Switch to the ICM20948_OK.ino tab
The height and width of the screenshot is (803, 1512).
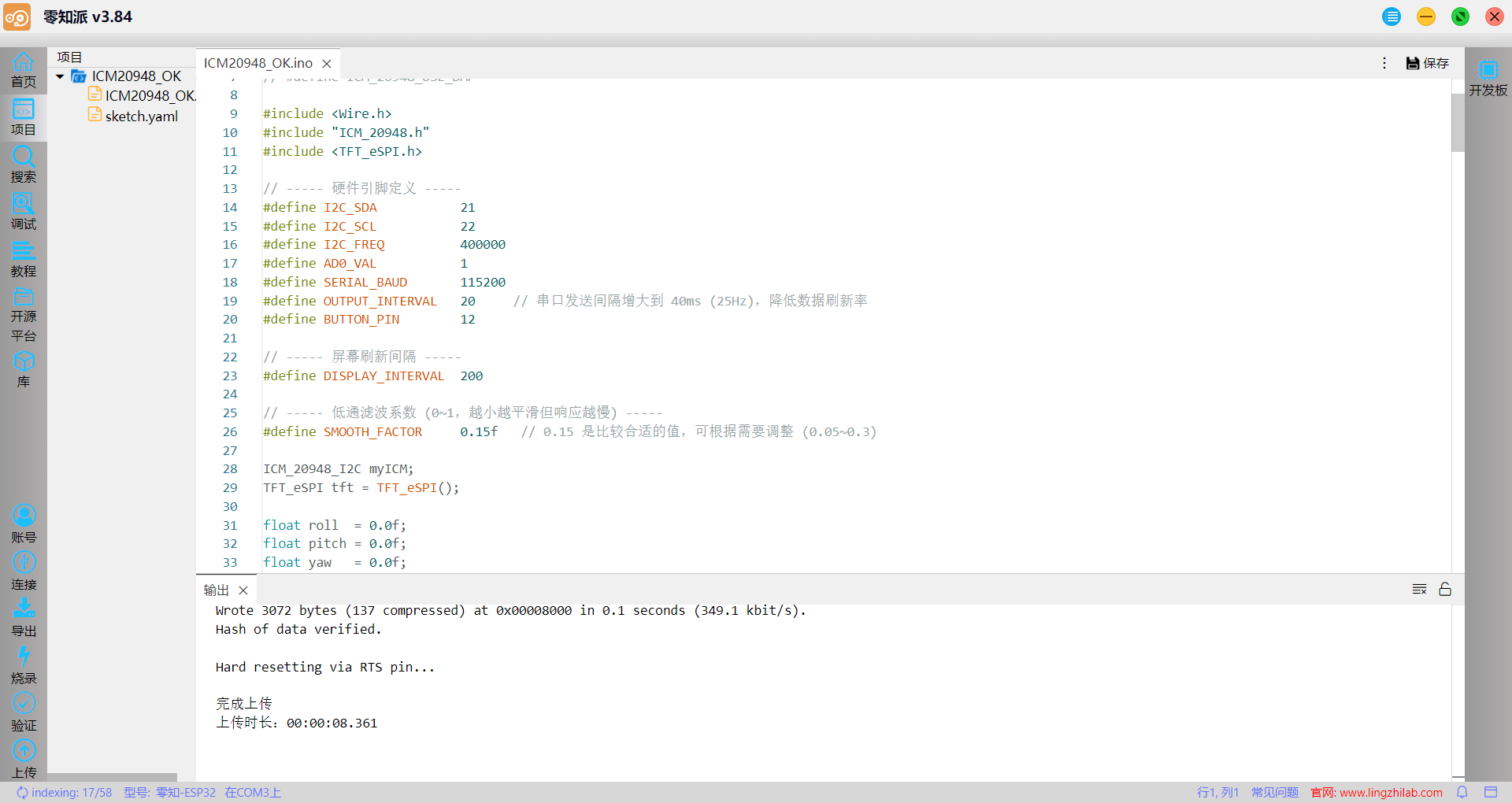click(x=258, y=63)
